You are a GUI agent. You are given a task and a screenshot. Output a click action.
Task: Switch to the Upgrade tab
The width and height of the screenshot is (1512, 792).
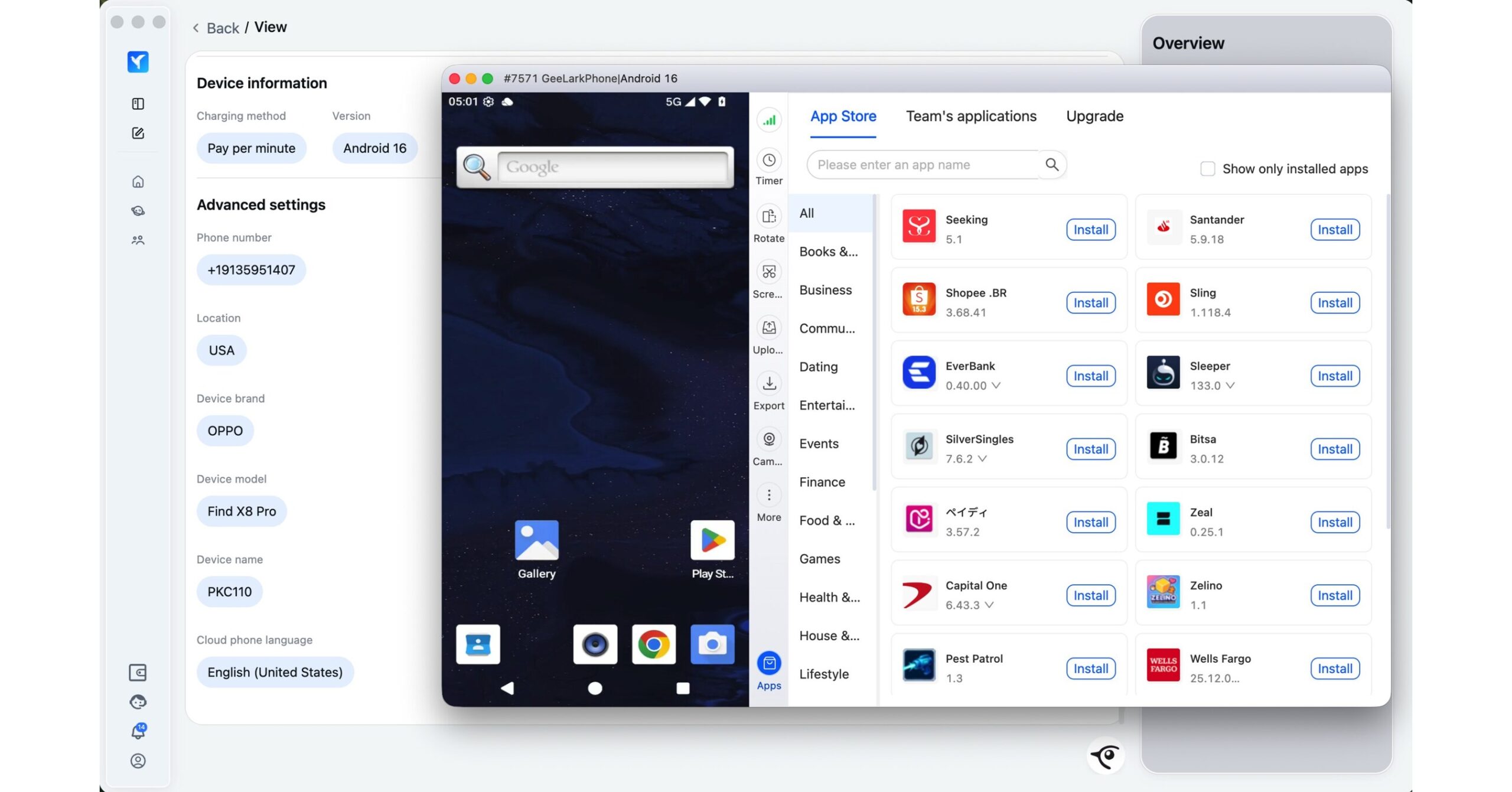click(x=1094, y=116)
